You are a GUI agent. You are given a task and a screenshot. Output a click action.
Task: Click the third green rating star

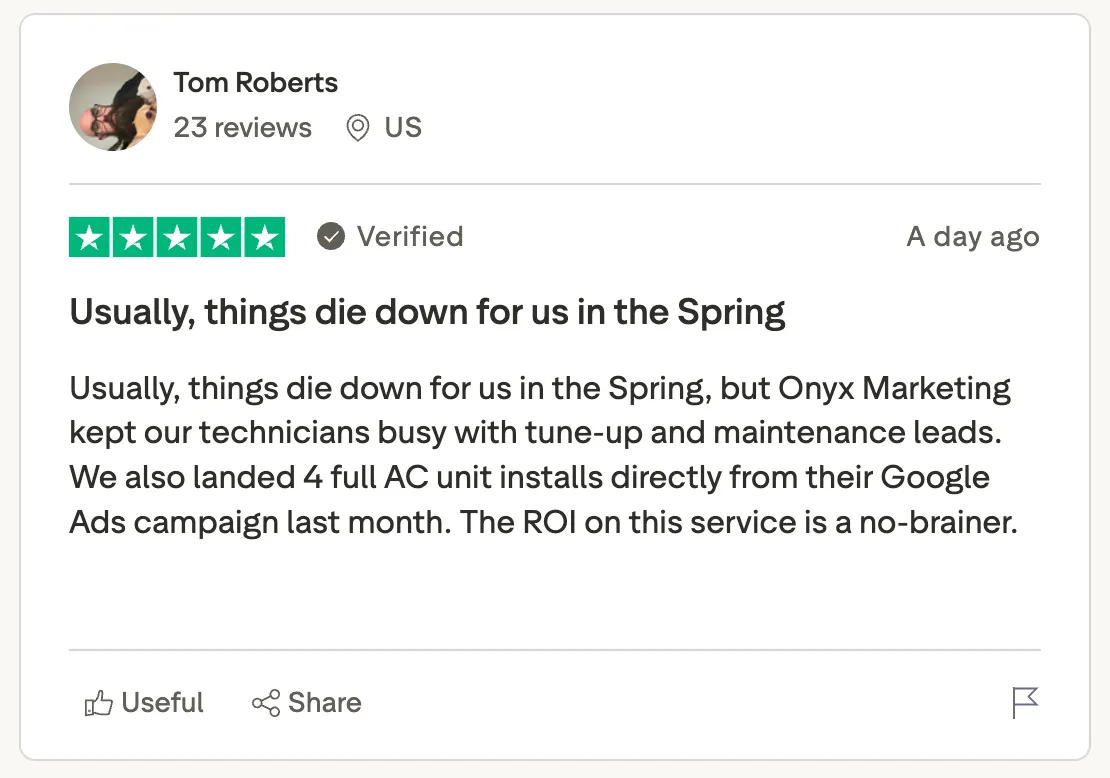coord(177,237)
